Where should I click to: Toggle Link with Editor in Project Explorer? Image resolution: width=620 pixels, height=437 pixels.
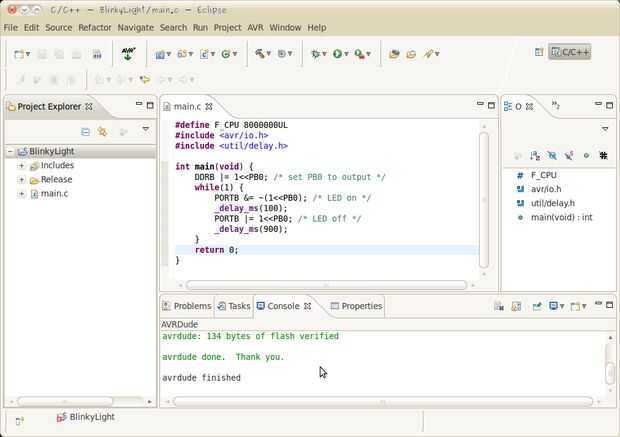[x=102, y=131]
